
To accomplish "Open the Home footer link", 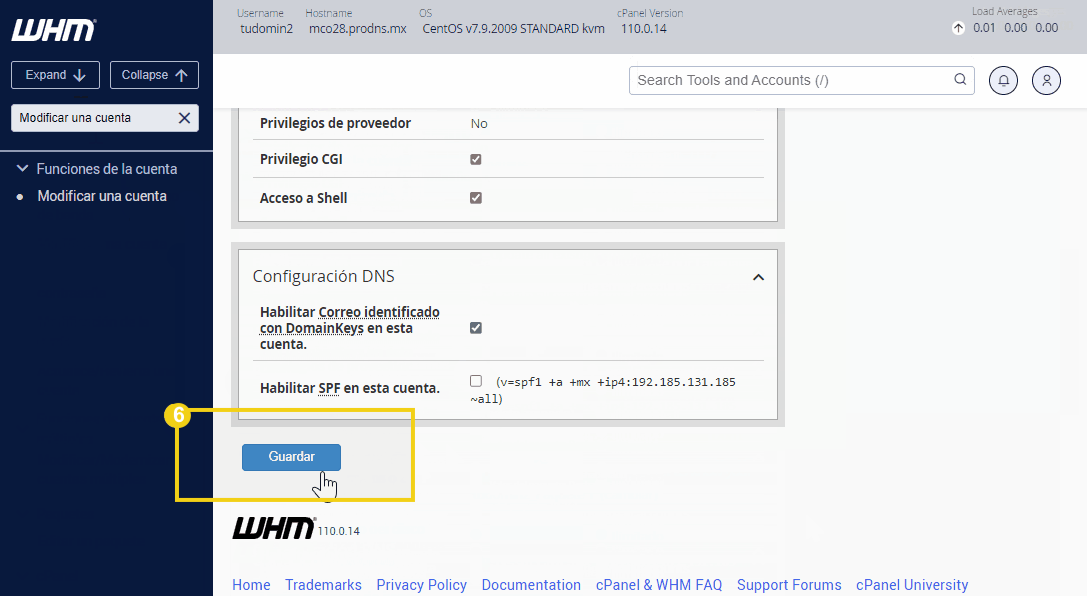I will [x=251, y=585].
